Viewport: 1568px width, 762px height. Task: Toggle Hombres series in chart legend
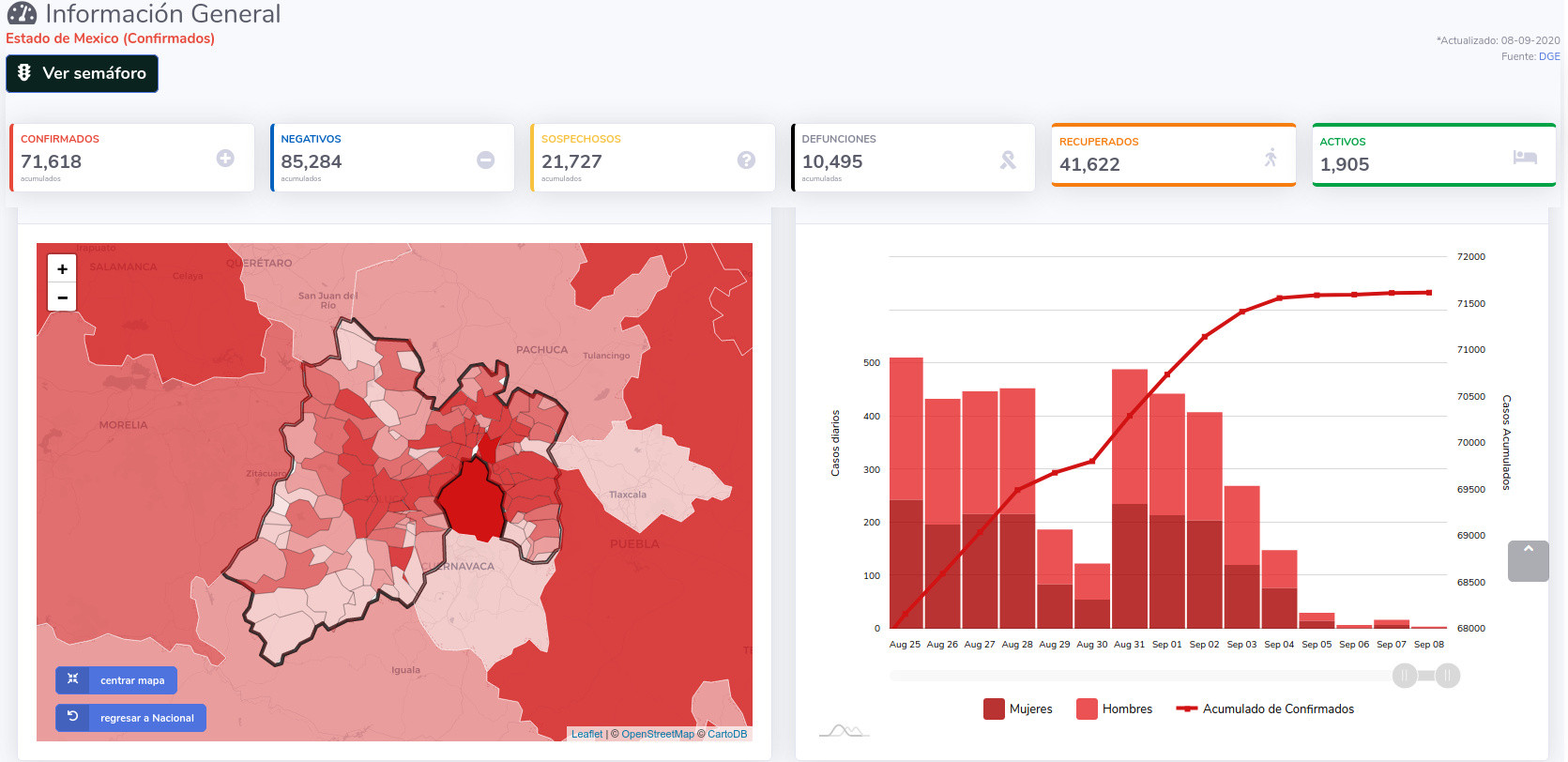(1115, 709)
